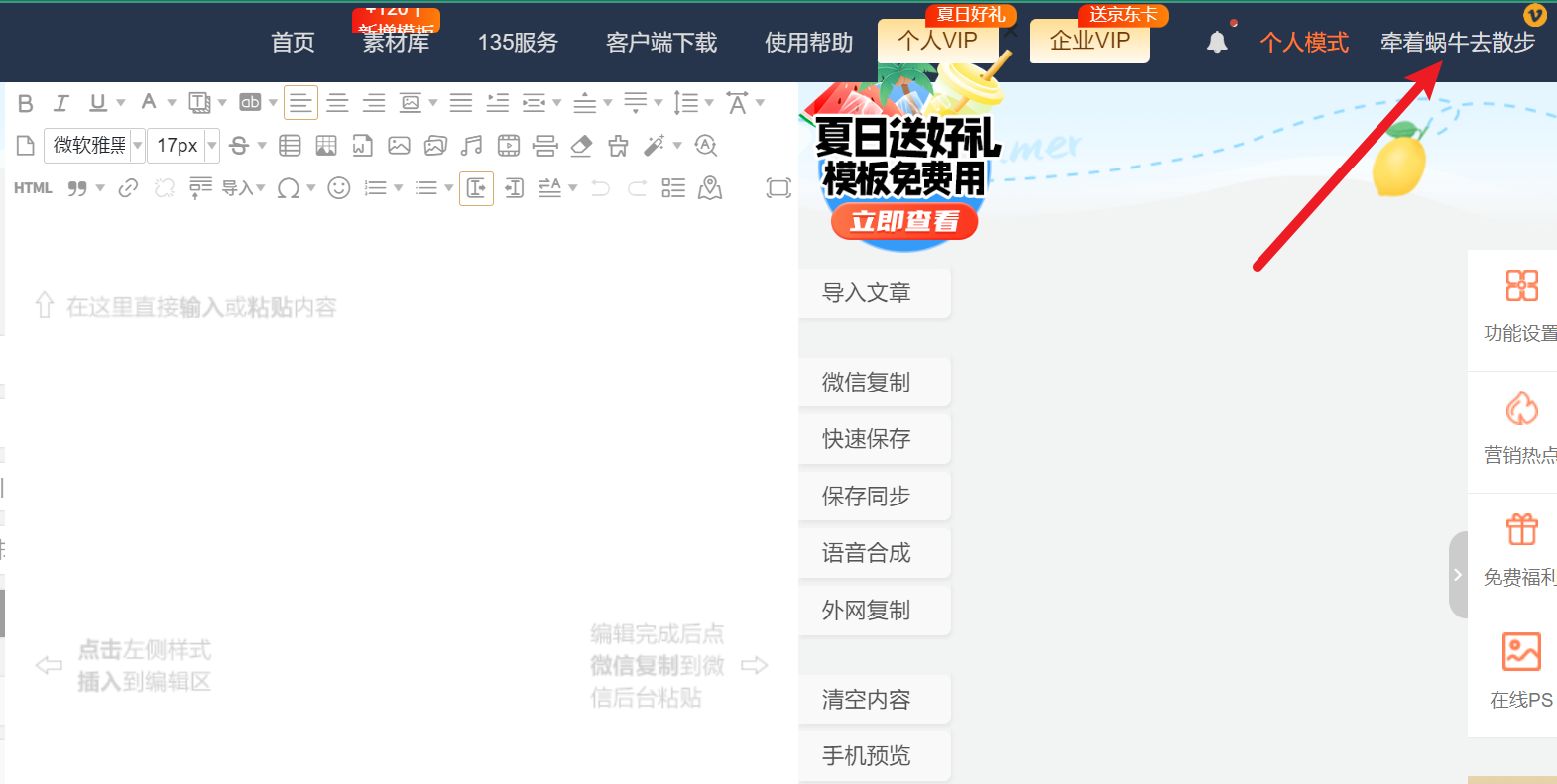Open 免费福利 gift icon
Screen dimensions: 1557x784
pyautogui.click(x=1521, y=529)
